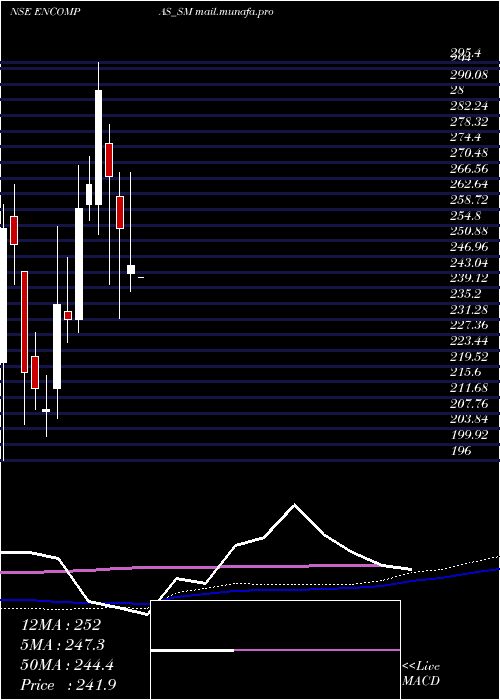The height and width of the screenshot is (700, 500).
Task: Click the 290.08 price level label
Action: click(469, 74)
